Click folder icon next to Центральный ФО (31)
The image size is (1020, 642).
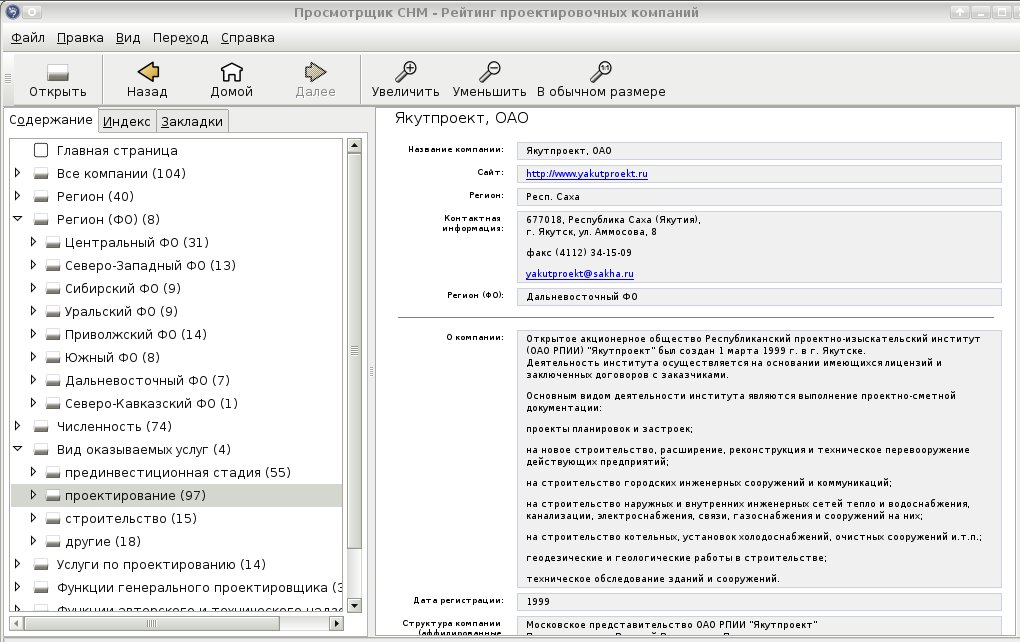[53, 243]
